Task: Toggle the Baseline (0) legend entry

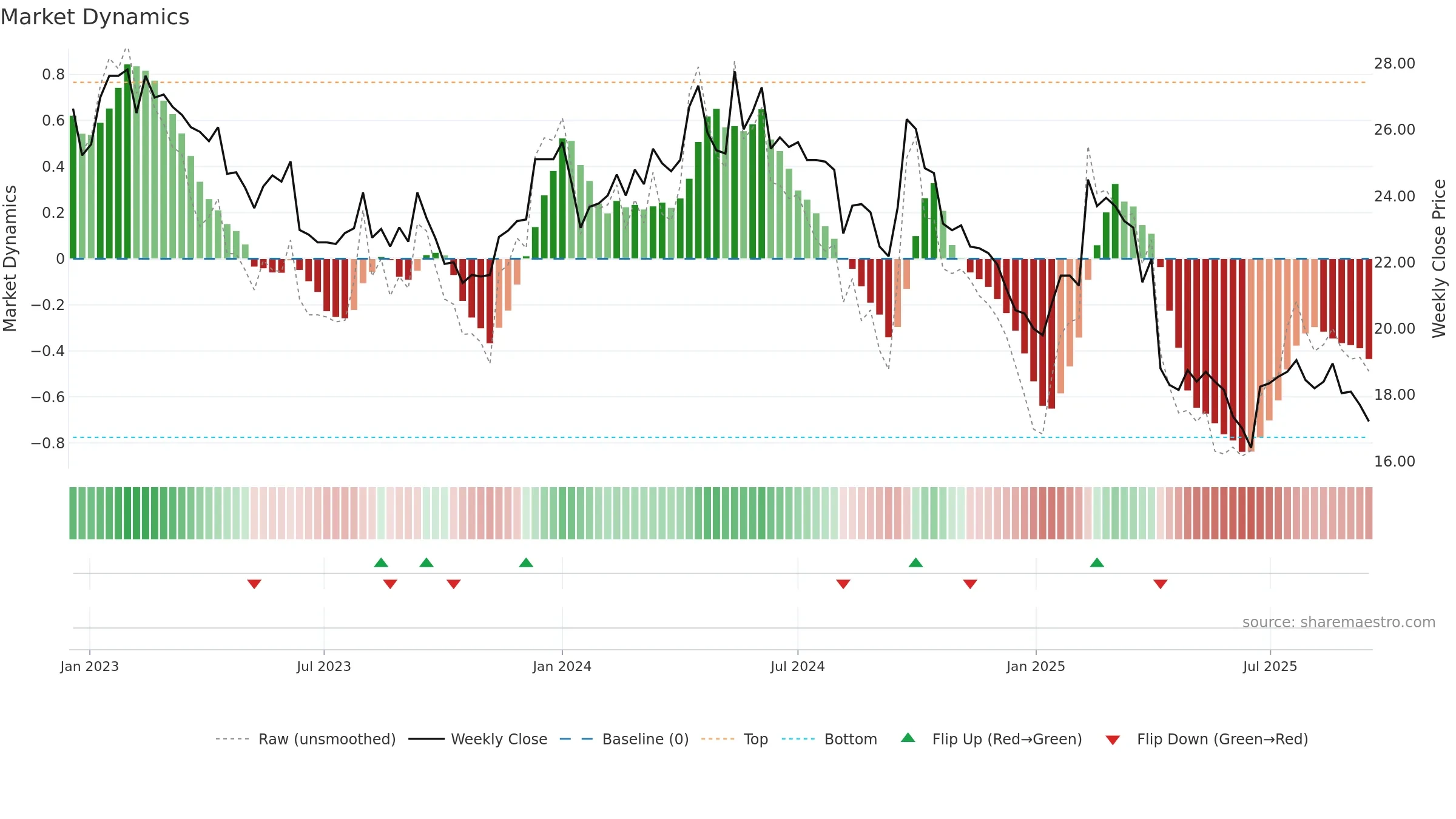Action: [624, 739]
